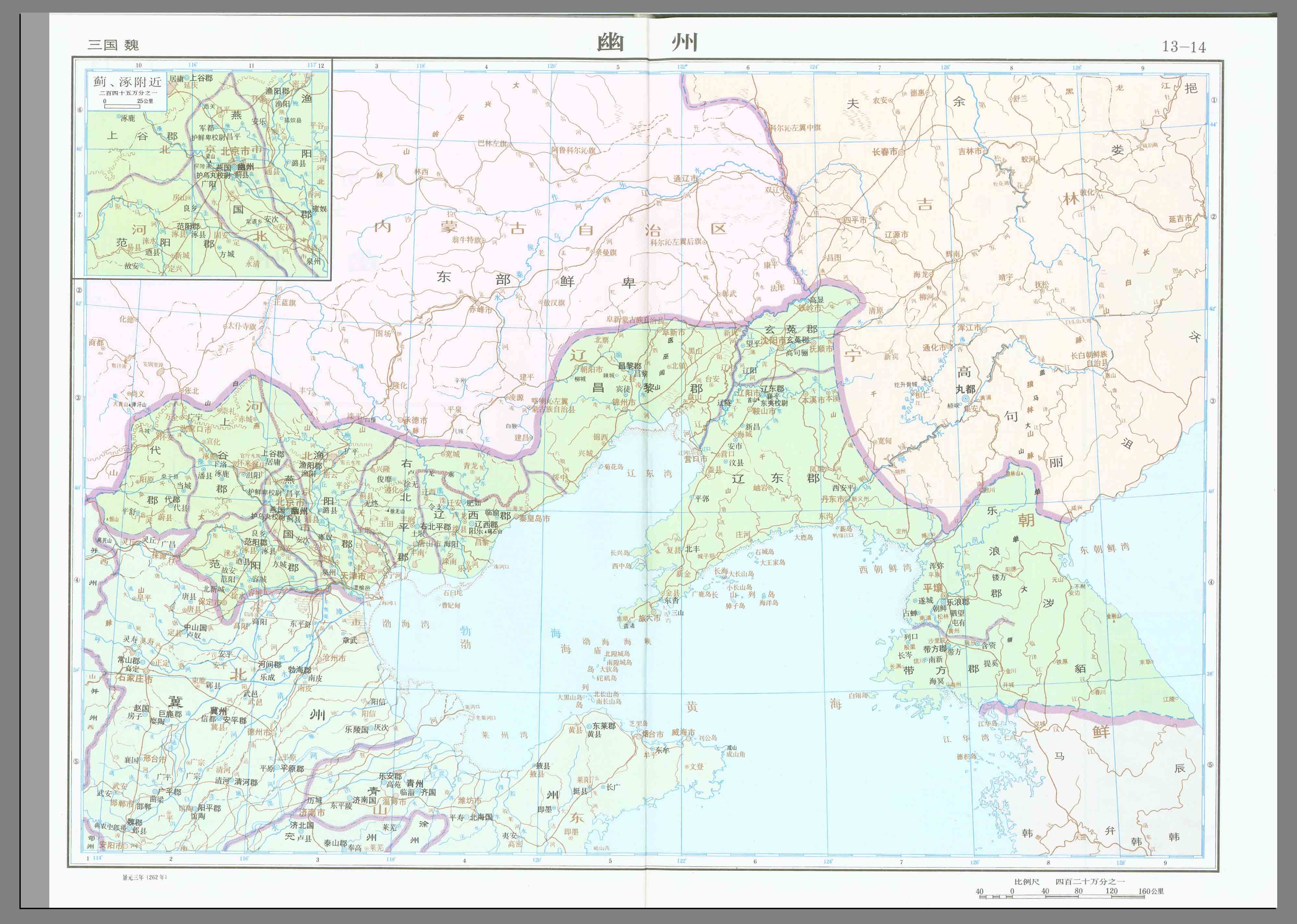The image size is (1297, 924).
Task: Click the '160公里' scale bar value
Action: tap(1151, 891)
